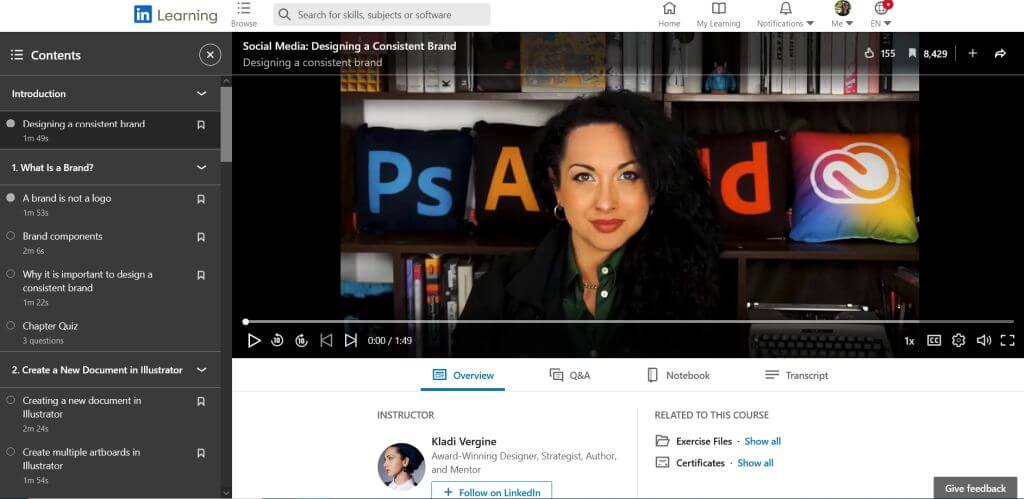Like the course with thumbs-up icon
This screenshot has height=499, width=1024.
coord(869,54)
